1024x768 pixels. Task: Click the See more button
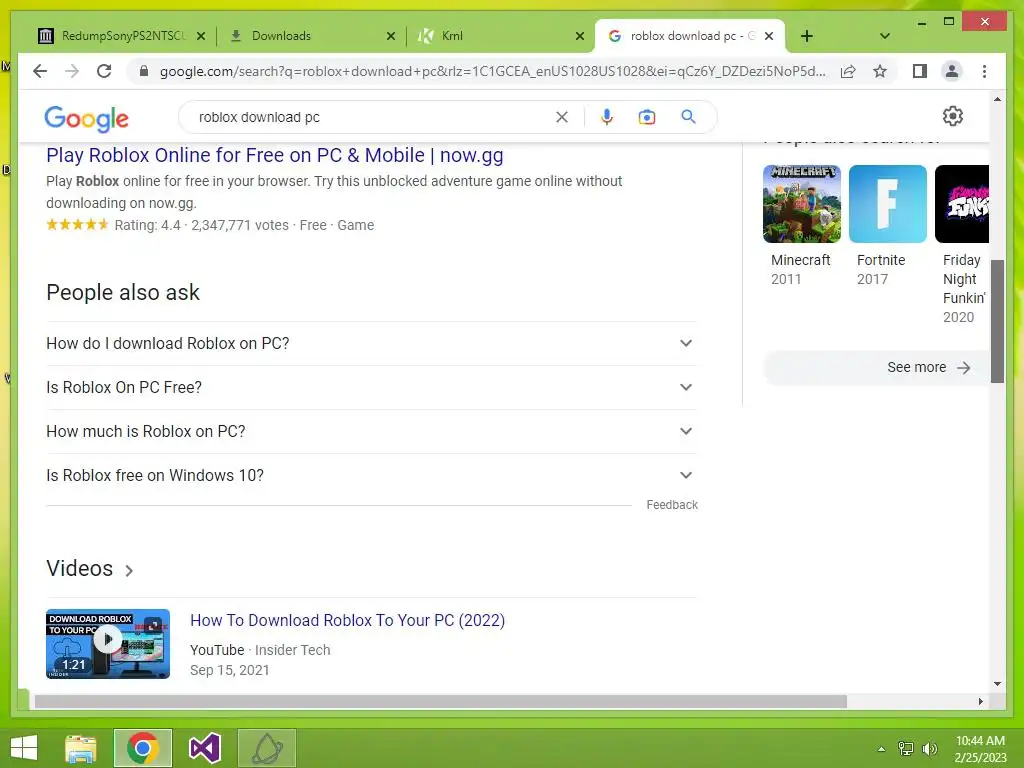pyautogui.click(x=878, y=368)
